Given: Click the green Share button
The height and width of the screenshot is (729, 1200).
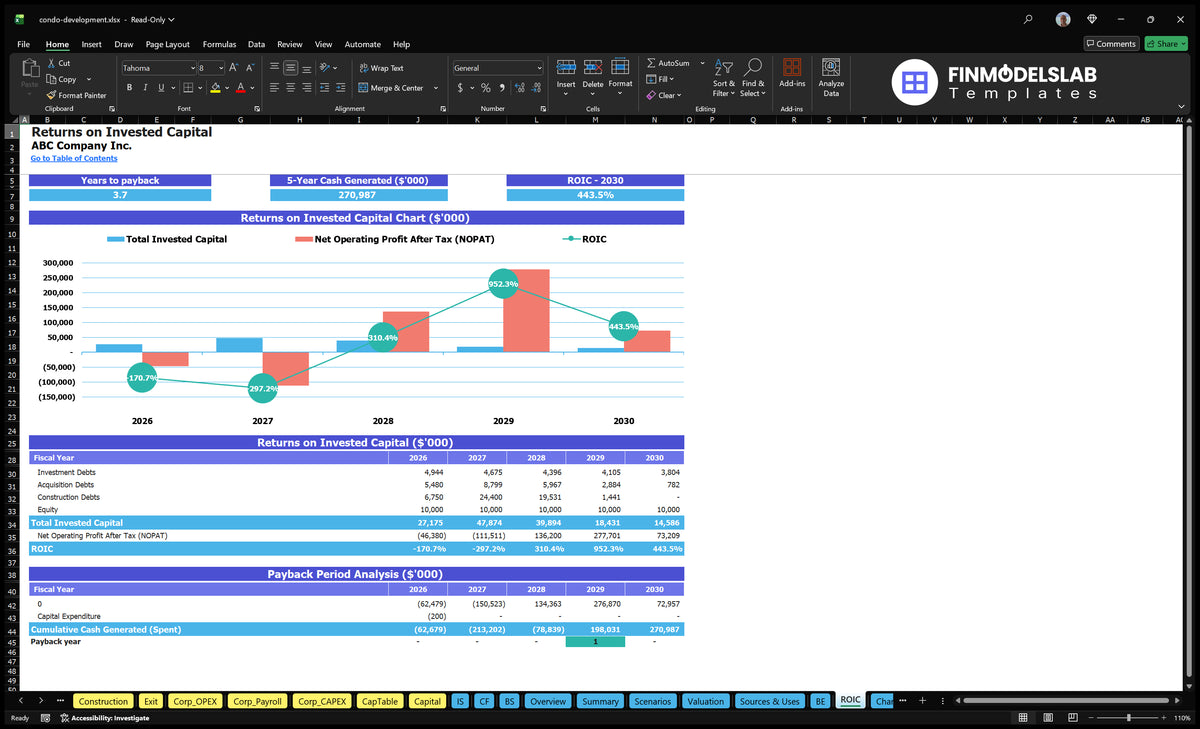Looking at the screenshot, I should [x=1165, y=44].
